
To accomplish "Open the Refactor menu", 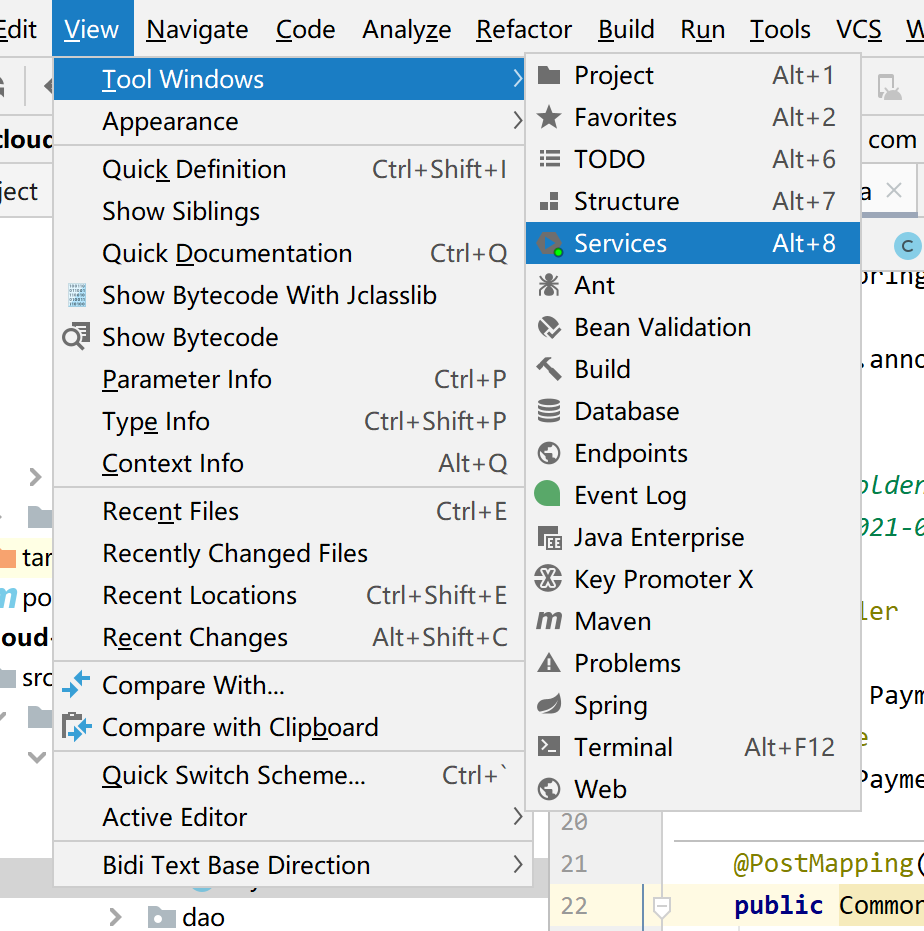I will [524, 28].
